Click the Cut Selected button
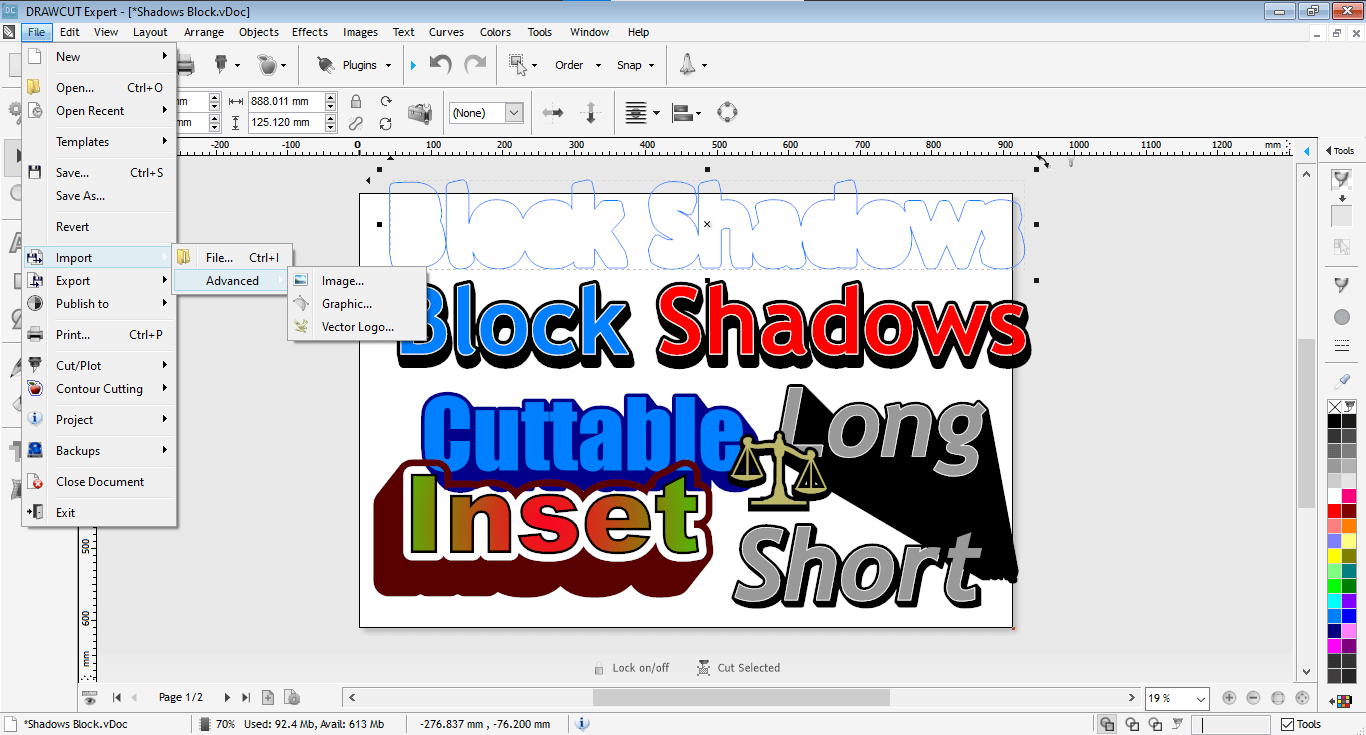Screen dimensions: 1366x735 [738, 668]
